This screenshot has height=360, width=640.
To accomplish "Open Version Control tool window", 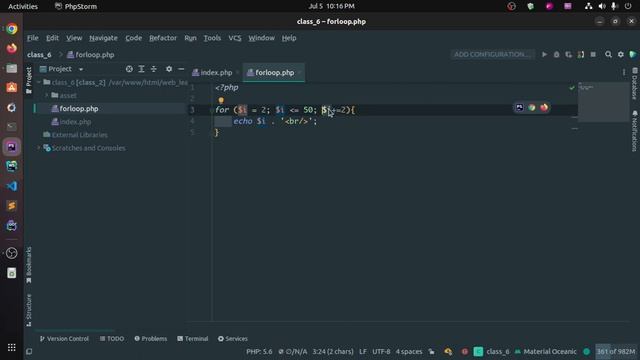I will pos(64,339).
